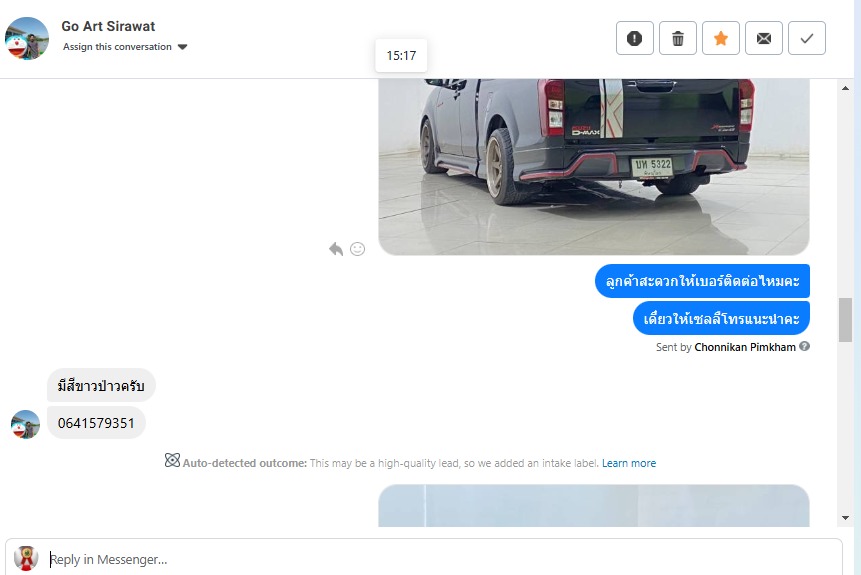The image size is (861, 575).
Task: Open Go Art Sirawat's header profile picture
Action: (26, 38)
